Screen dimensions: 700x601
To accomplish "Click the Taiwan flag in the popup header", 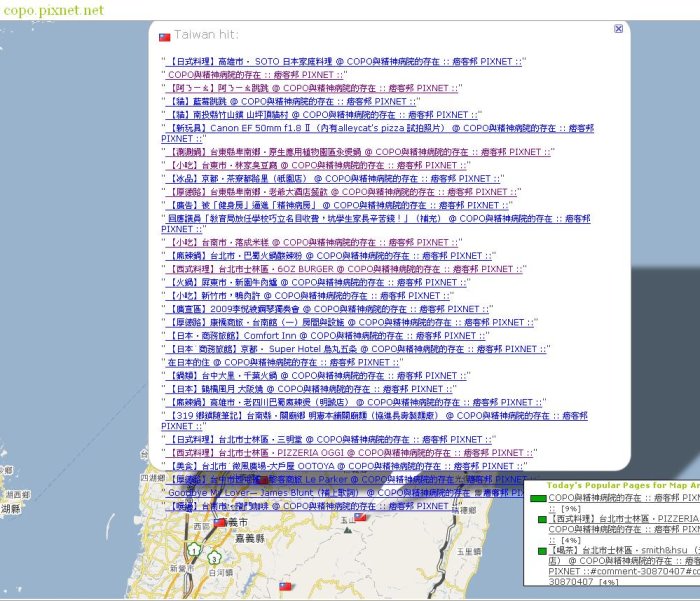I will click(164, 37).
